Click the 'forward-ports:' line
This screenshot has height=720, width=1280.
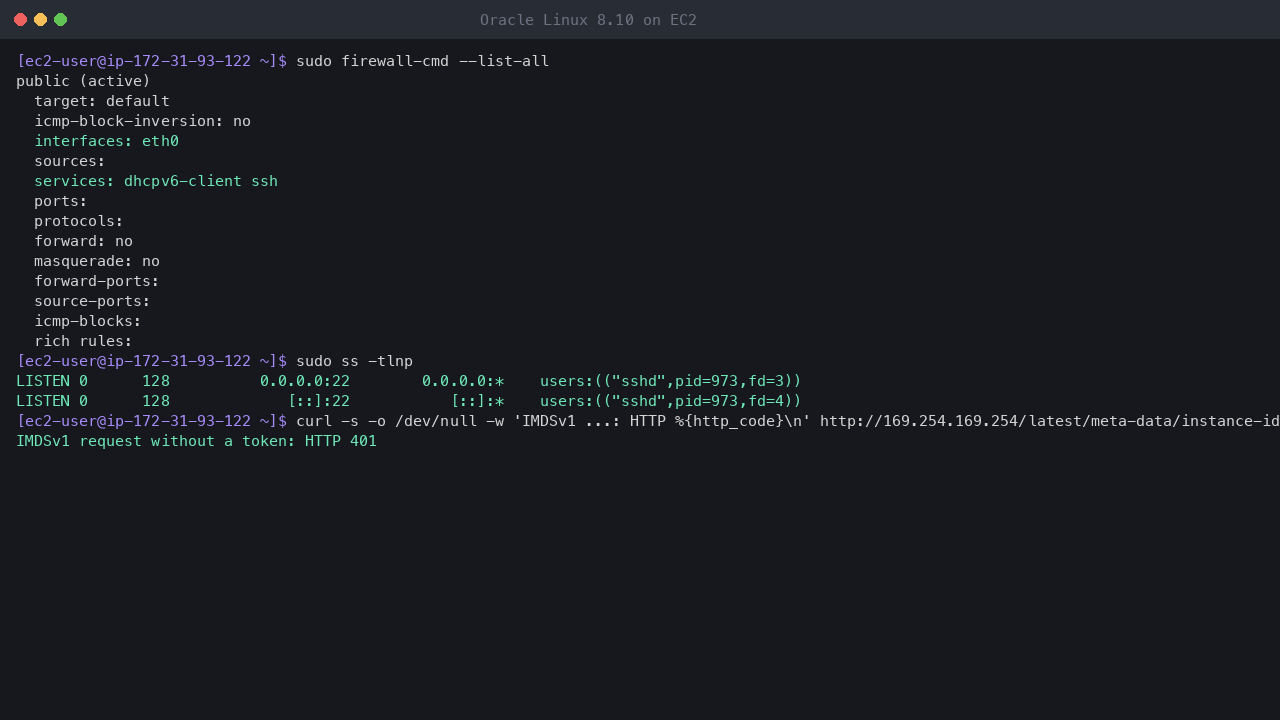tap(97, 281)
